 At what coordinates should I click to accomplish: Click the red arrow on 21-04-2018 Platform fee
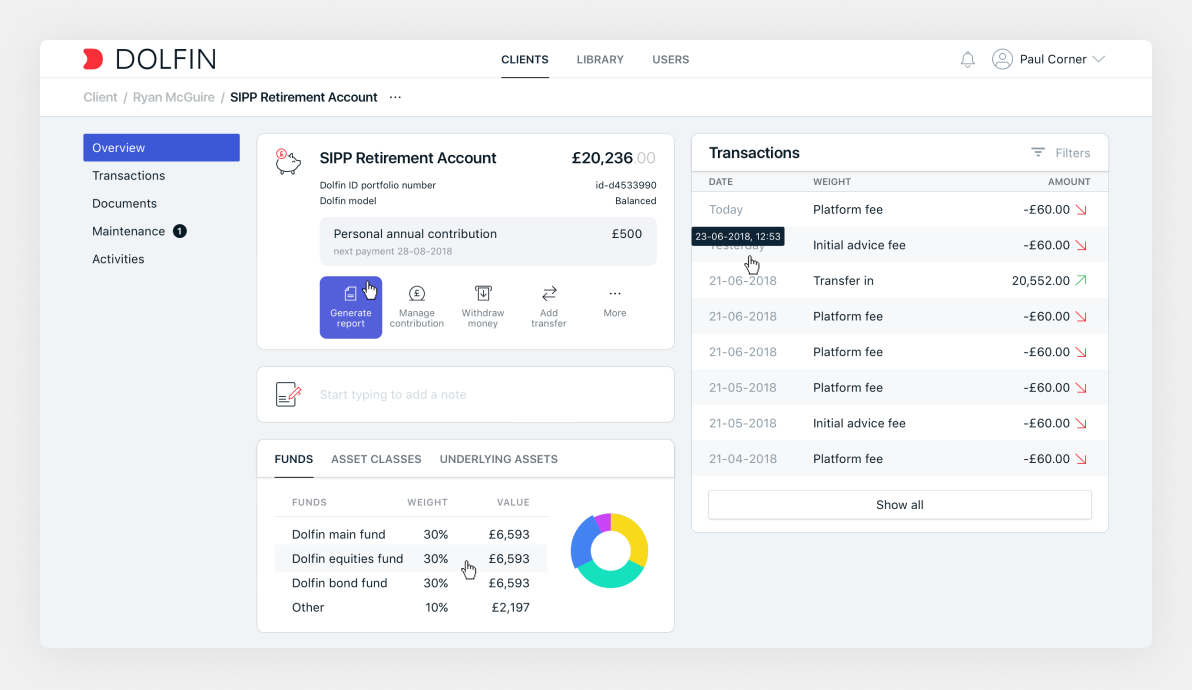tap(1081, 459)
